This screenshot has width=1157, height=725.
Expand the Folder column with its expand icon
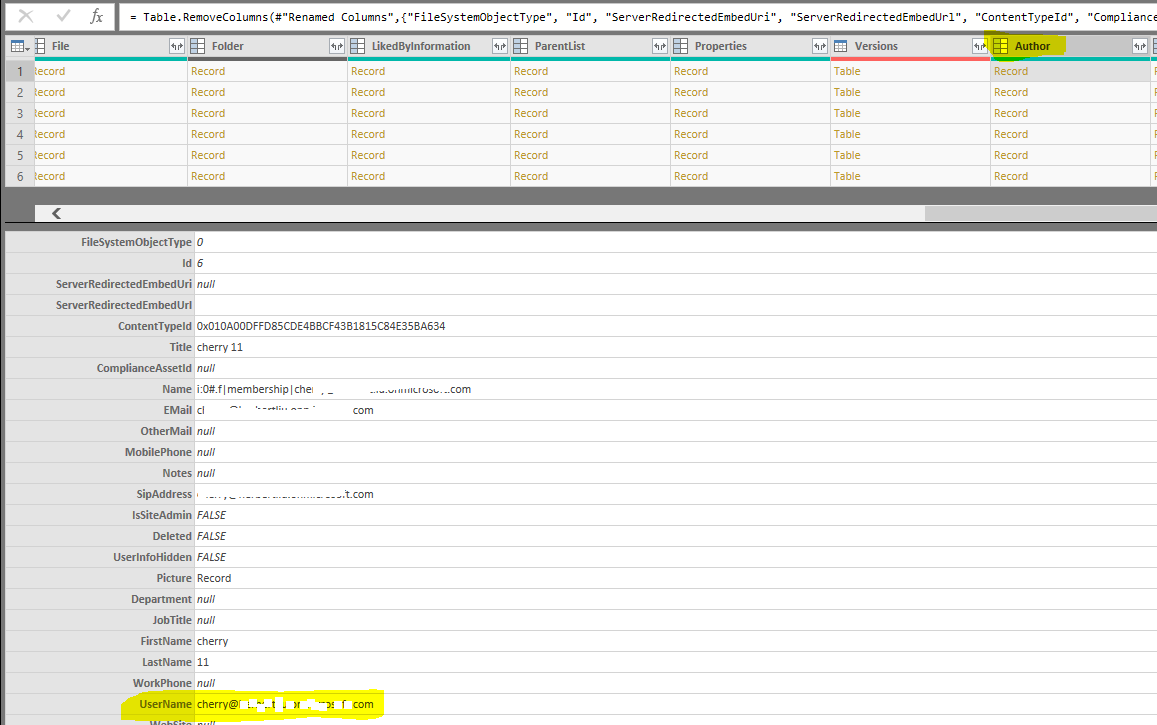(x=336, y=46)
